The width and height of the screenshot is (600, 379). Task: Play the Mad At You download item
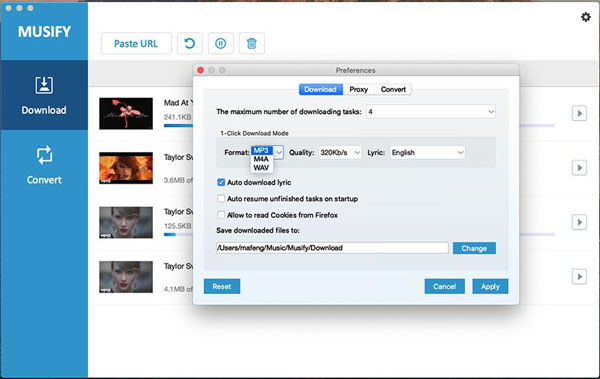click(x=579, y=113)
